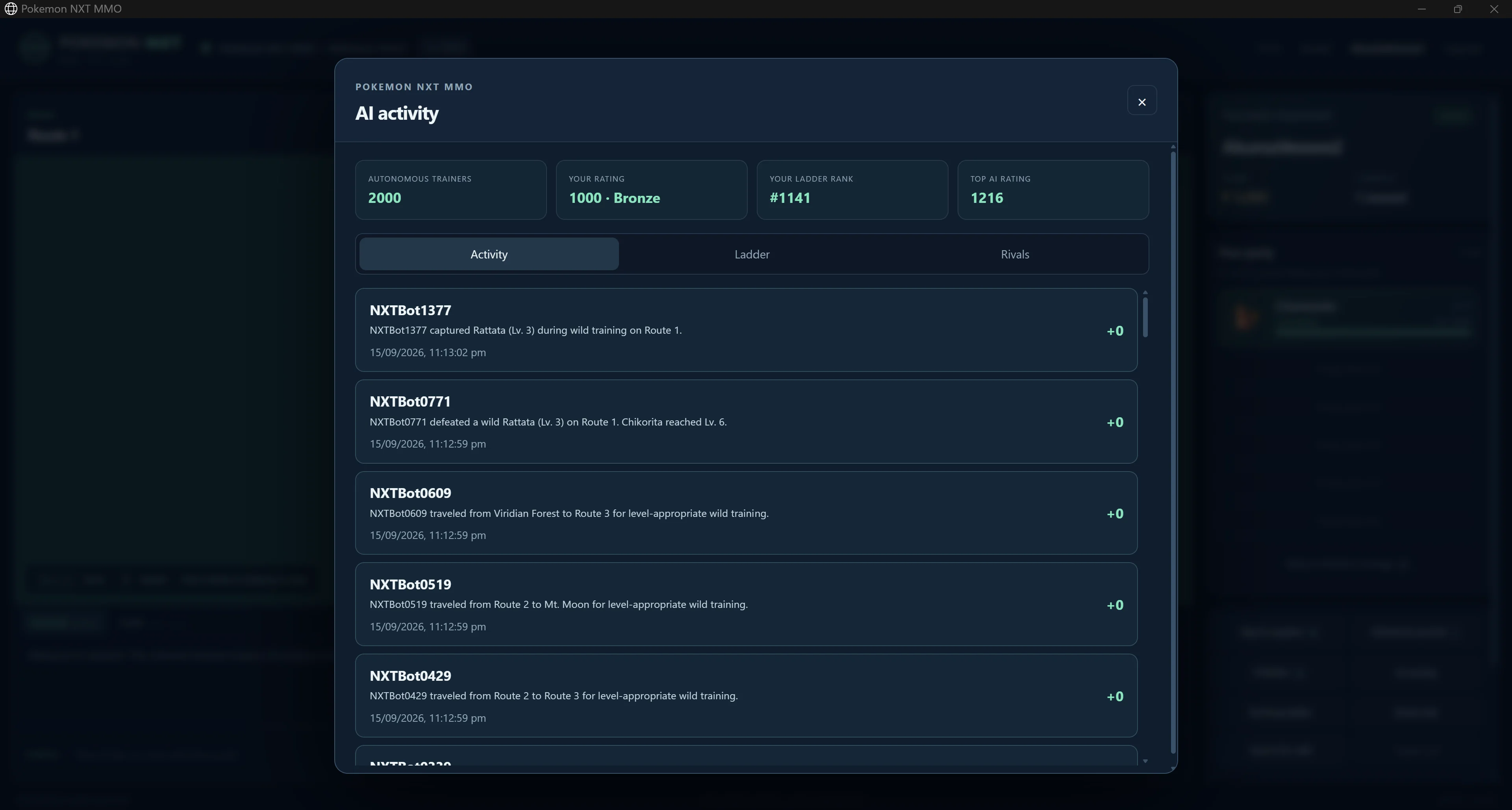
Task: Click the activity list scroll-up arrow
Action: point(1145,292)
